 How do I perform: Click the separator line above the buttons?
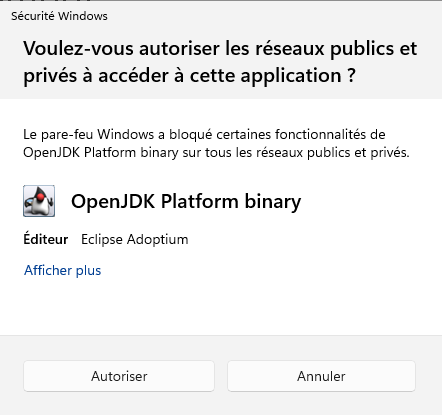(221, 335)
